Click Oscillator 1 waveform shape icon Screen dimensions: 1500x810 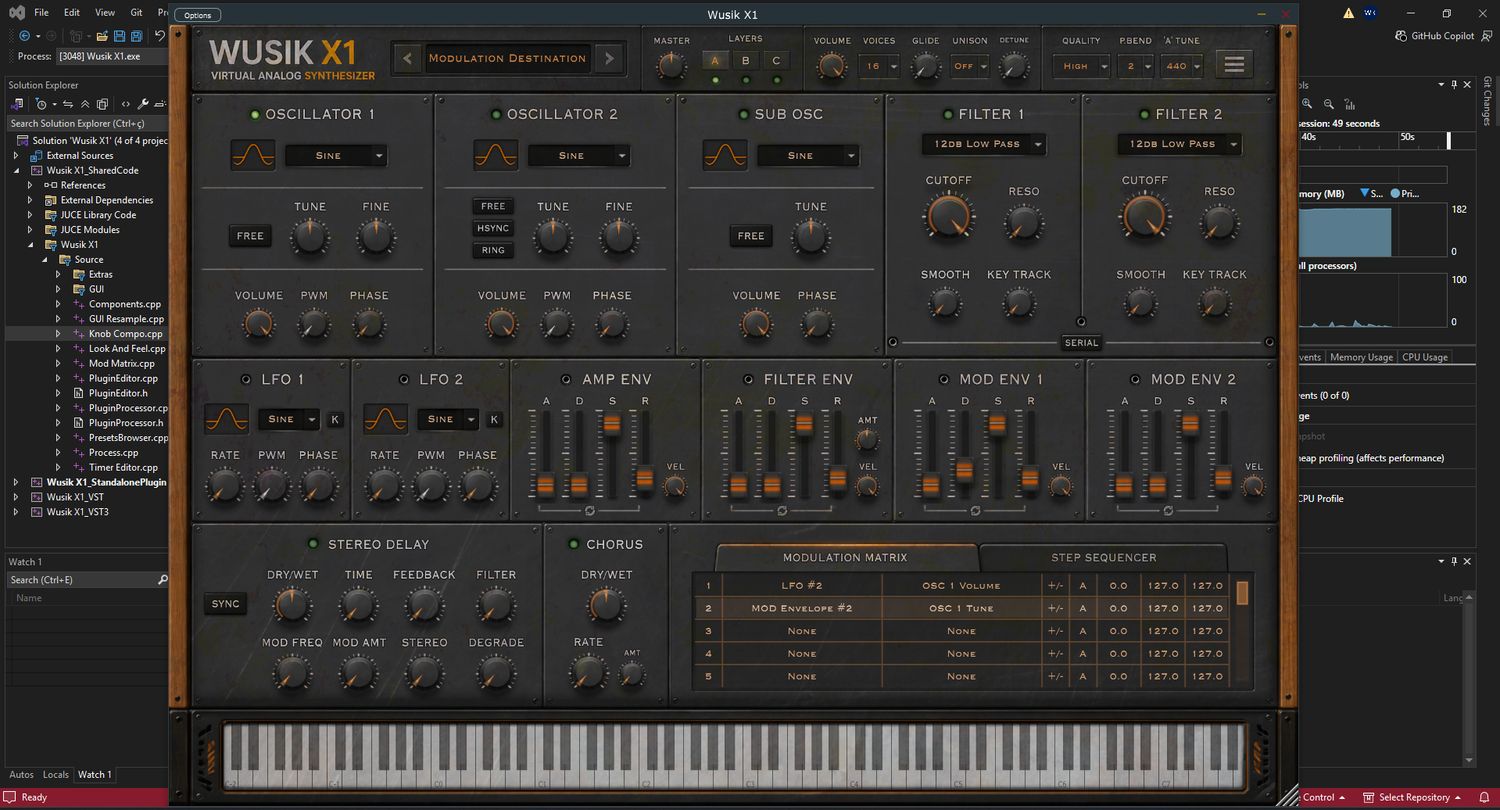pos(253,155)
